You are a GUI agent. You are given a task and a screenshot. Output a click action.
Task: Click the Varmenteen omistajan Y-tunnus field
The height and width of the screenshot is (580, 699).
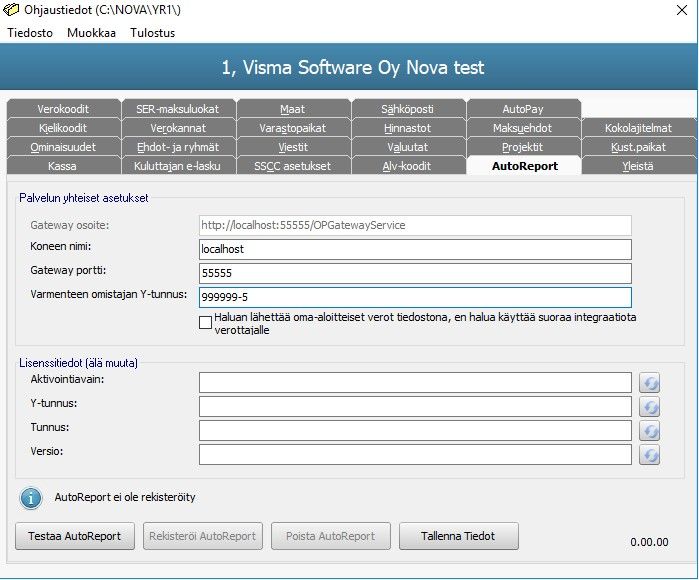pyautogui.click(x=415, y=297)
